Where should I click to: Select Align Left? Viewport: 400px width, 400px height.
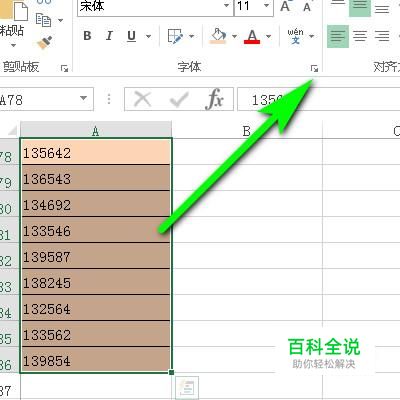(x=338, y=36)
